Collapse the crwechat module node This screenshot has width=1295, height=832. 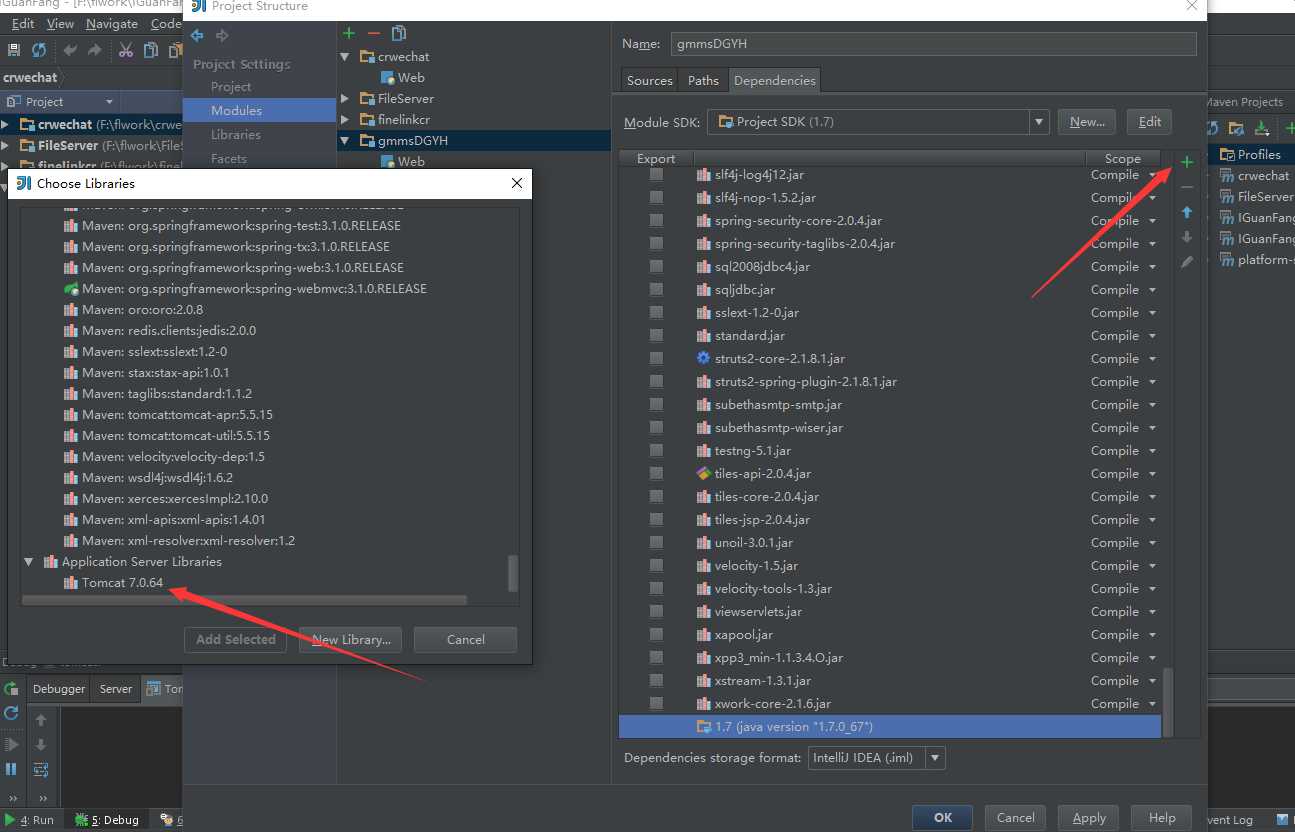click(346, 57)
